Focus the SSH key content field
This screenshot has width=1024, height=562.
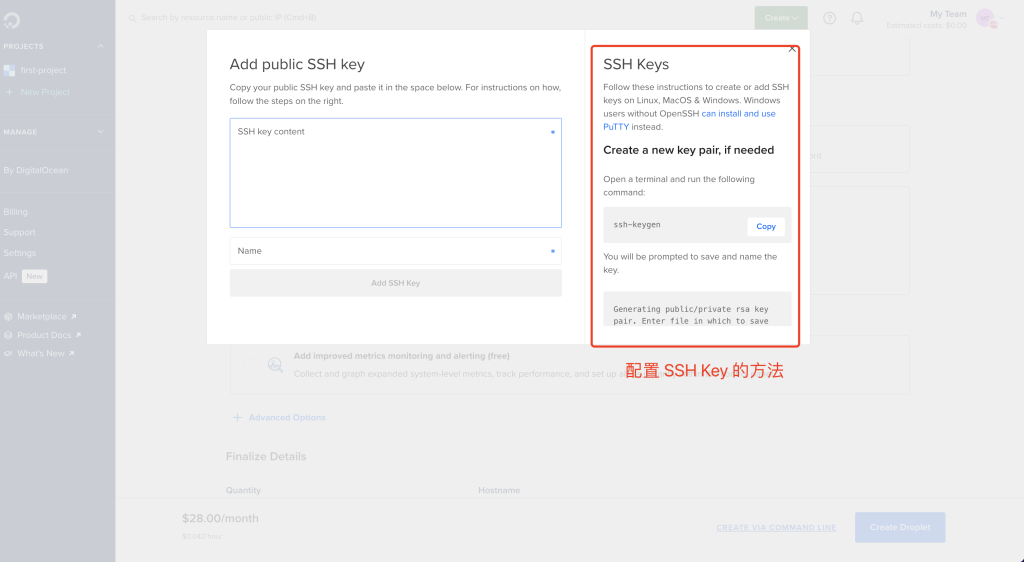tap(396, 173)
